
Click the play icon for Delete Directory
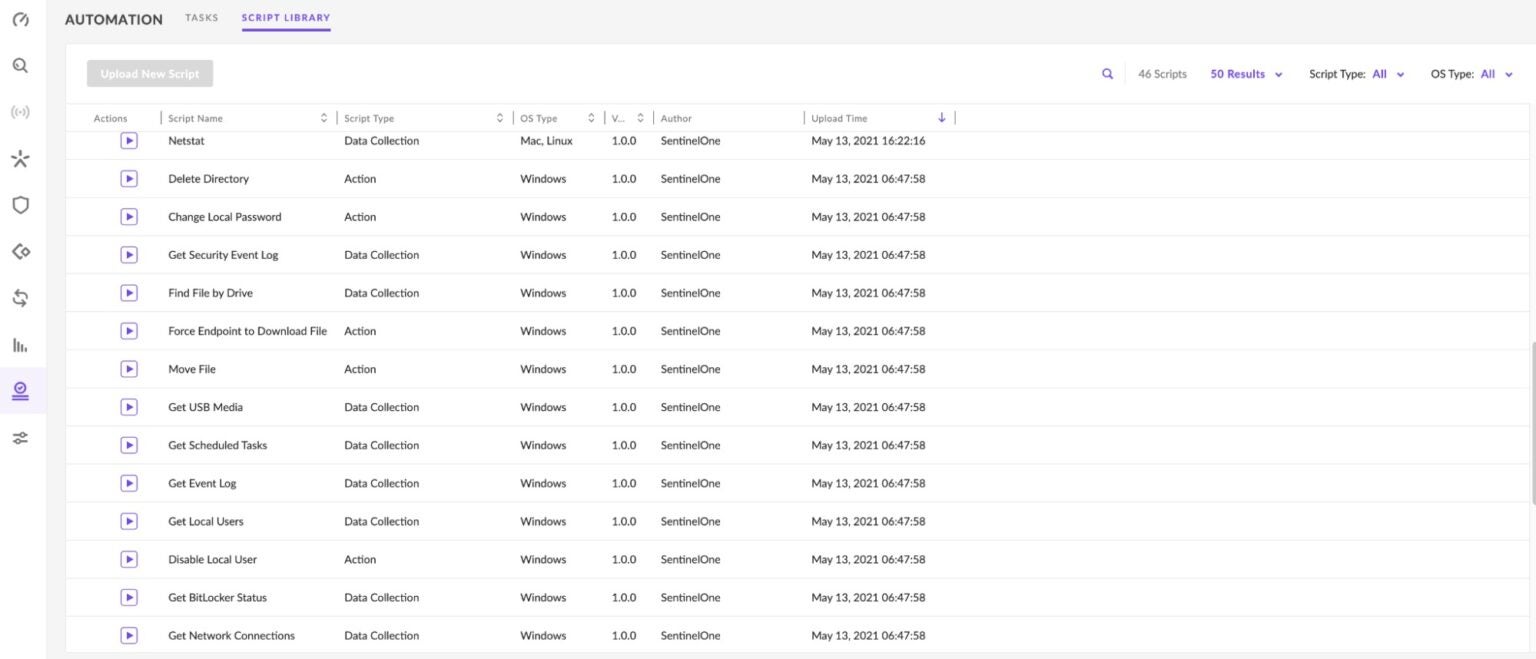(129, 179)
